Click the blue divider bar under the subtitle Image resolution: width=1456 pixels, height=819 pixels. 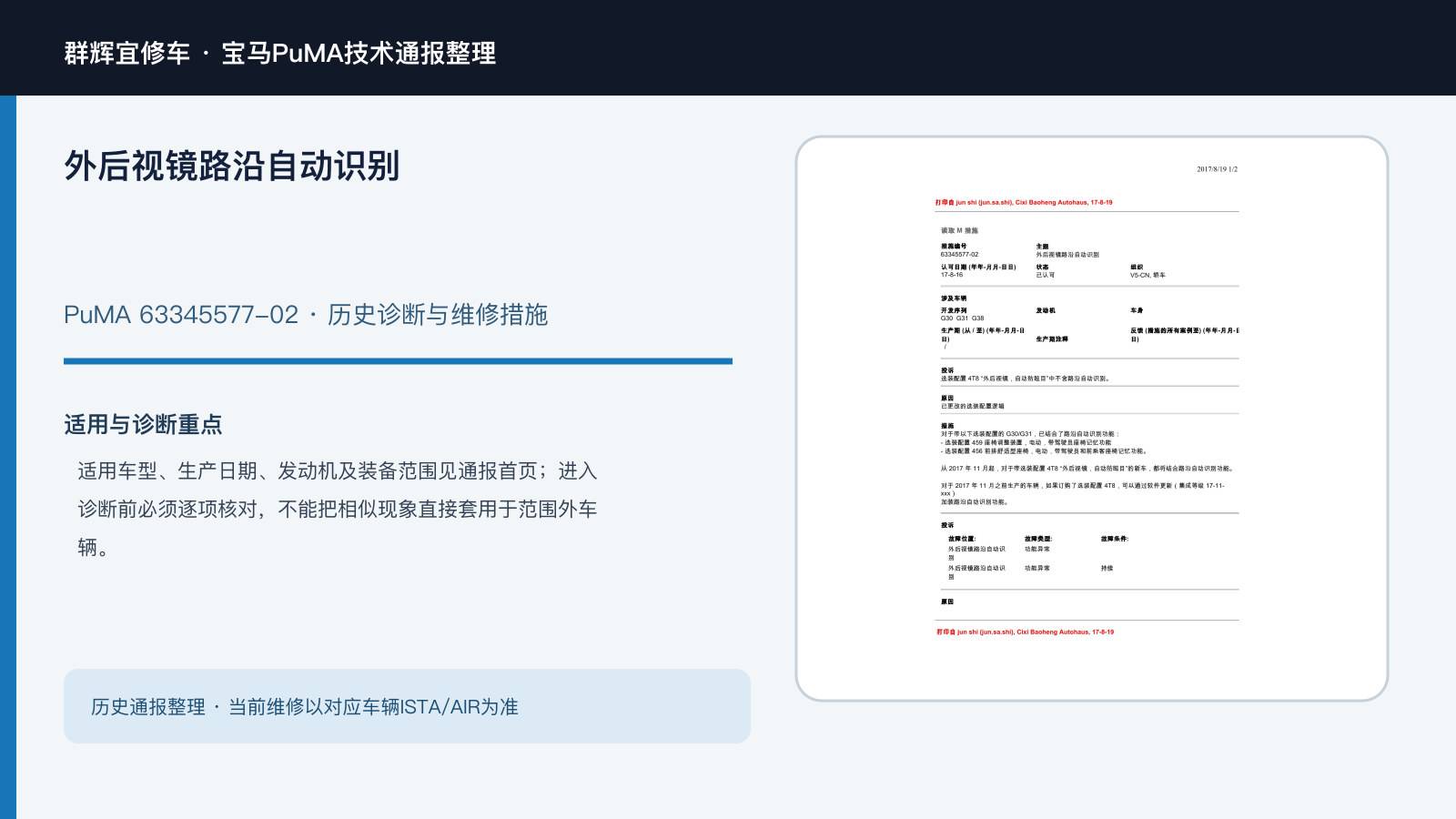pos(398,361)
